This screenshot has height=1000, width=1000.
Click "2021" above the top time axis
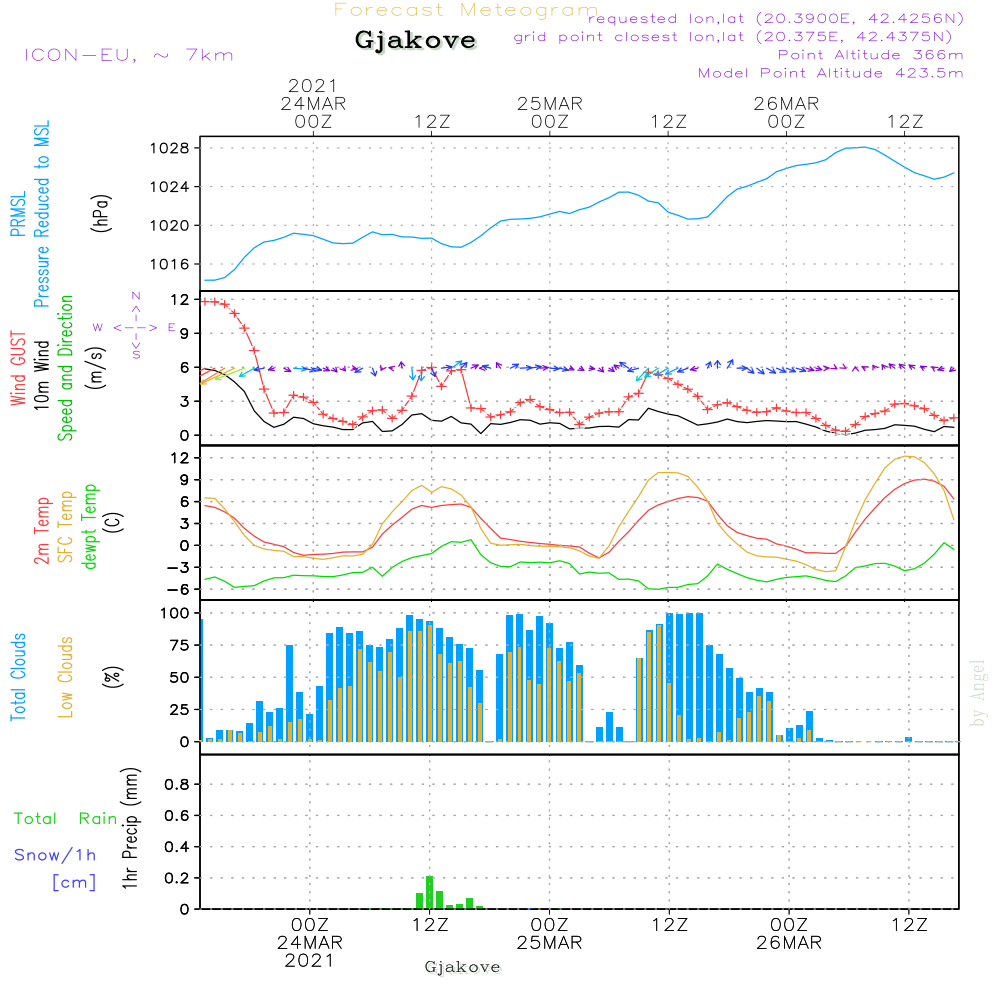click(x=312, y=85)
